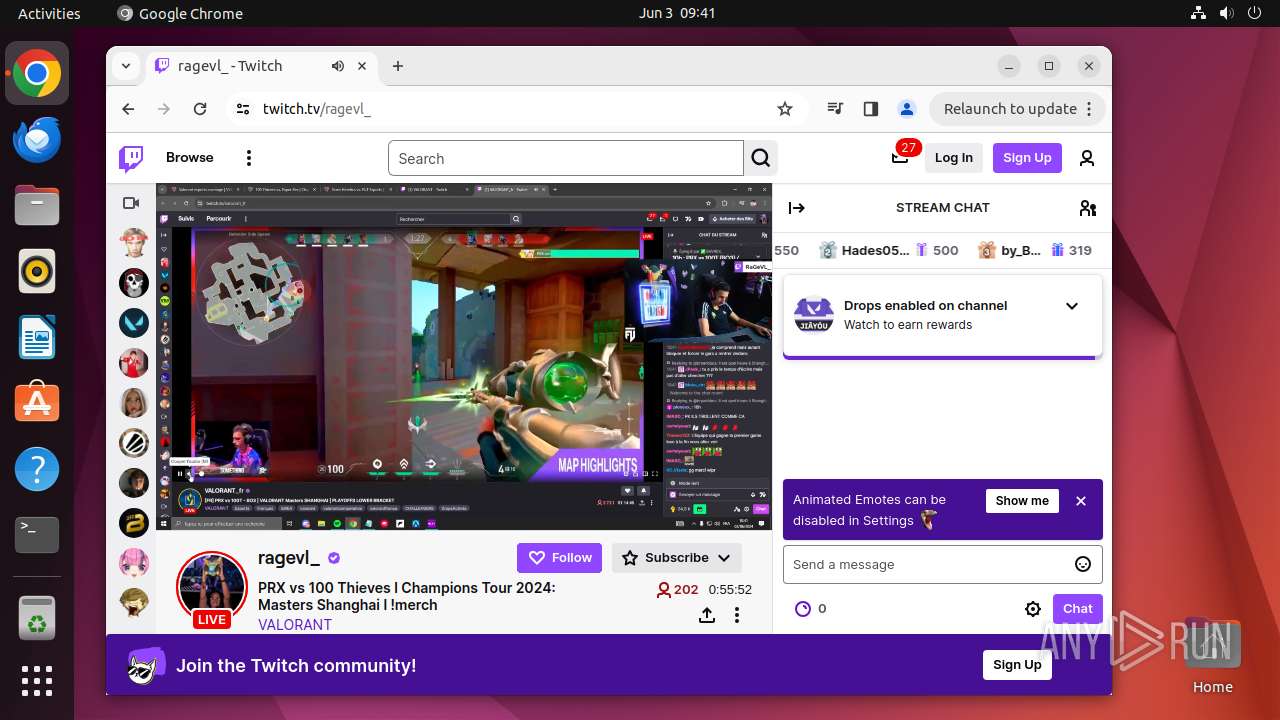This screenshot has height=720, width=1280.
Task: Open Google Chrome app menu in top bar
Action: (180, 13)
